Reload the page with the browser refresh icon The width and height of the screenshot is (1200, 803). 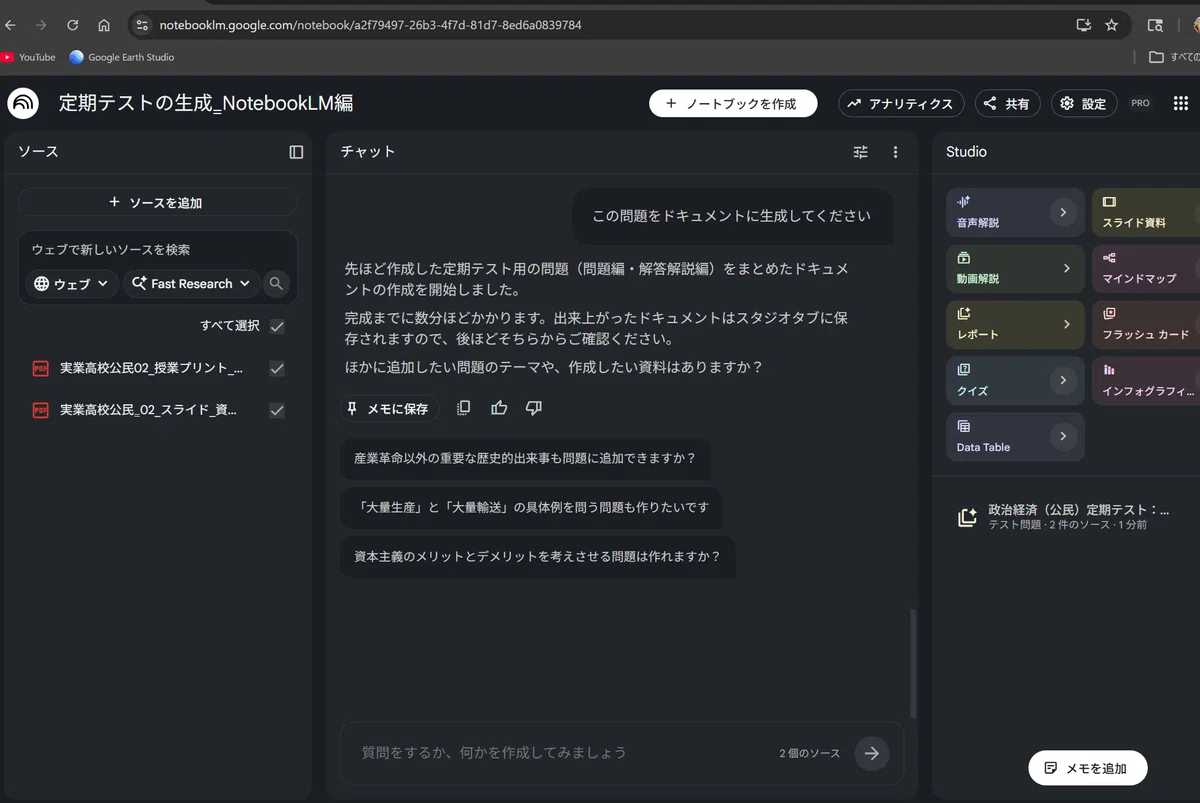(72, 25)
